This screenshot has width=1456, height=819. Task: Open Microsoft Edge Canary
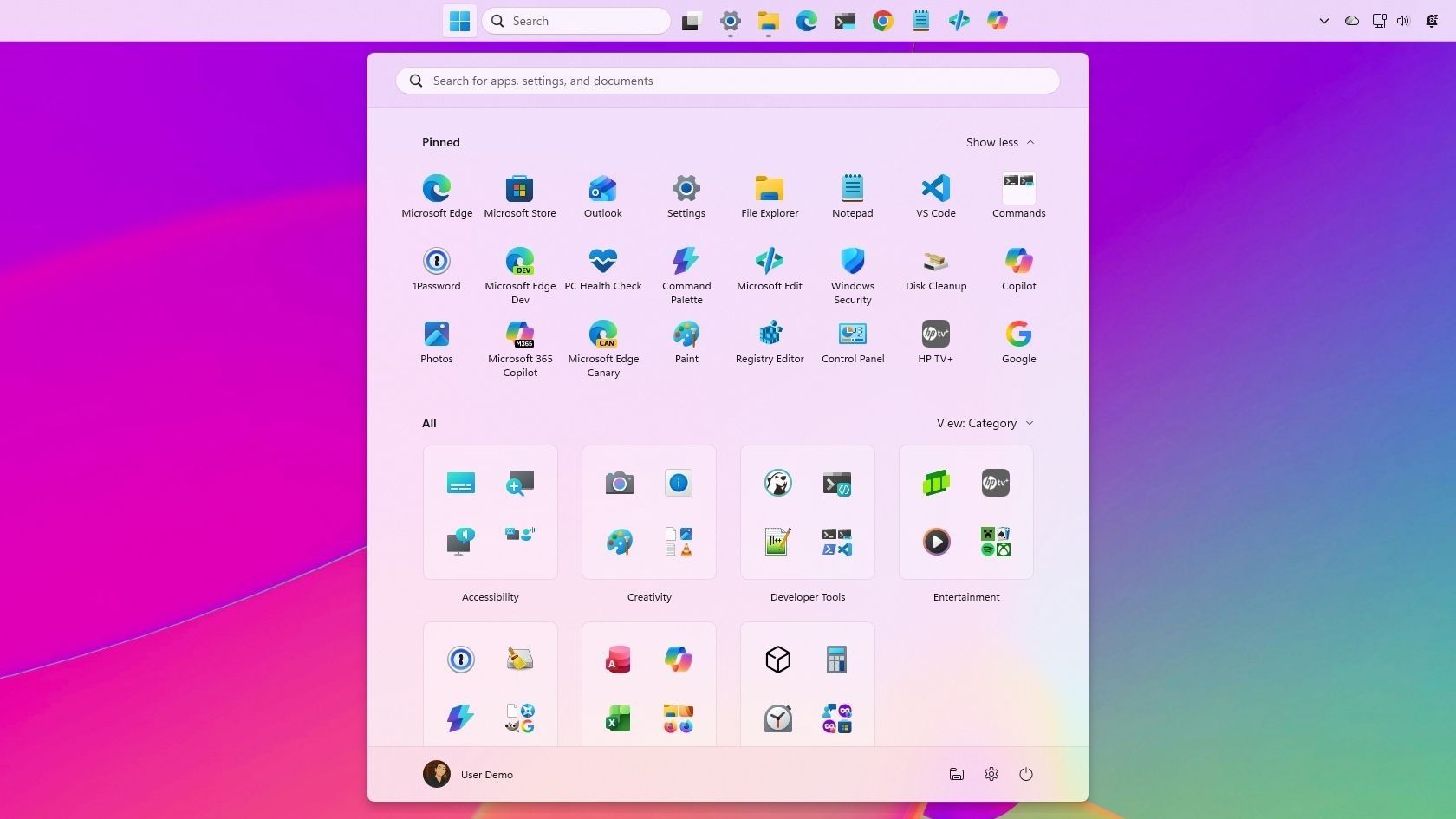(x=603, y=348)
